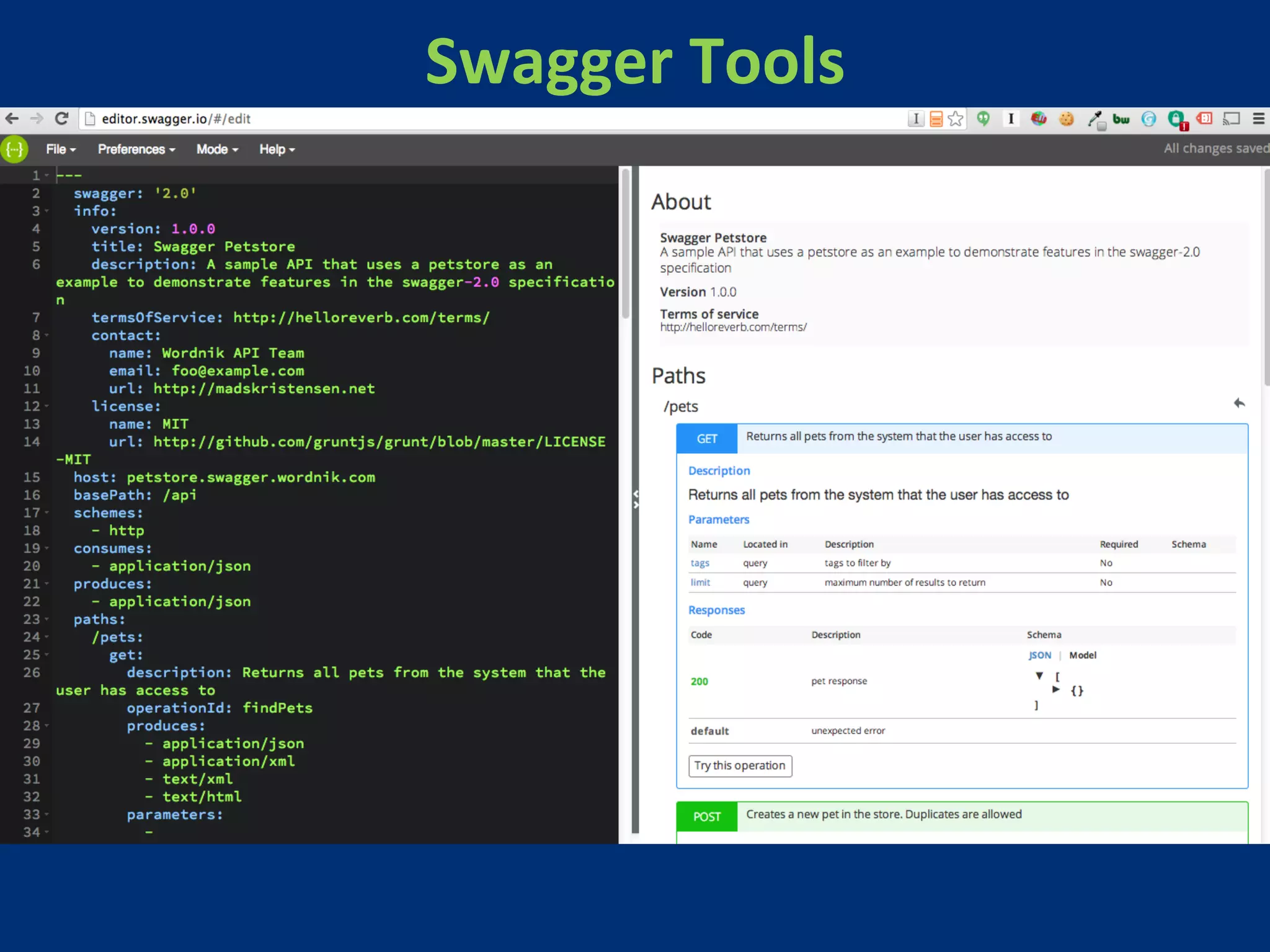Fold the parameters block at line 33

coord(47,814)
